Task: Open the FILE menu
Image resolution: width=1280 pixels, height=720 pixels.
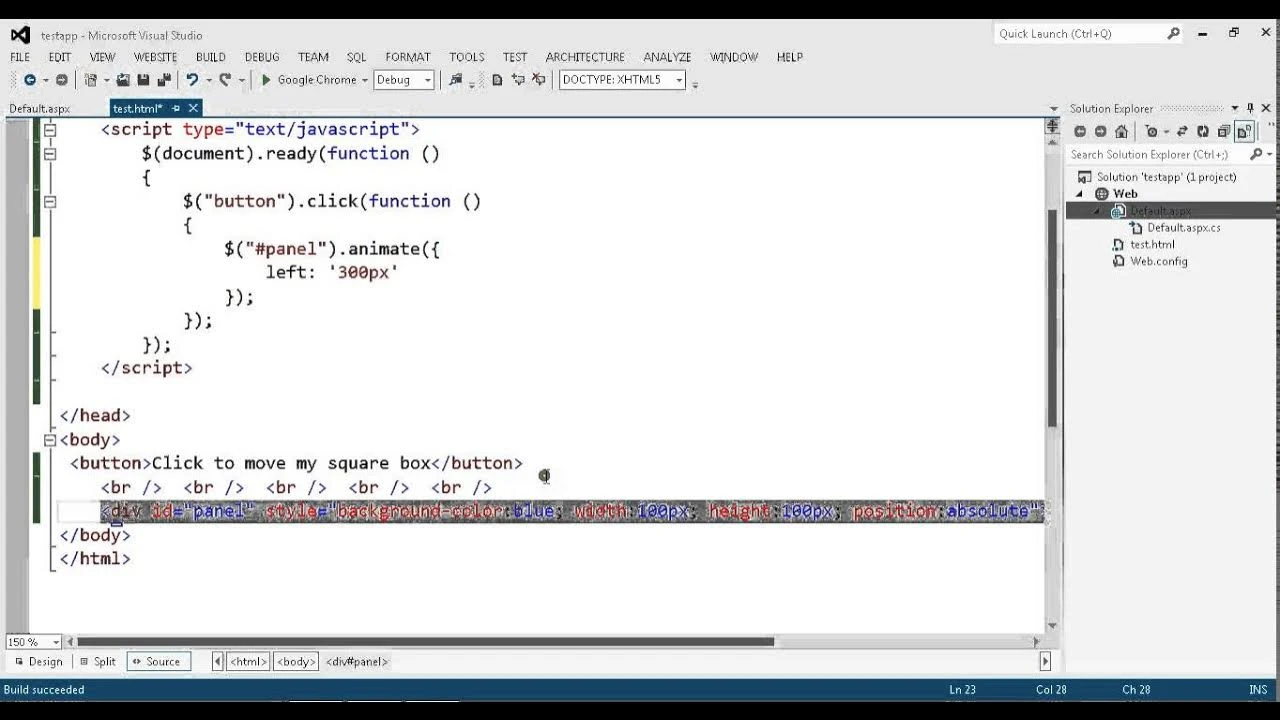Action: (x=20, y=57)
